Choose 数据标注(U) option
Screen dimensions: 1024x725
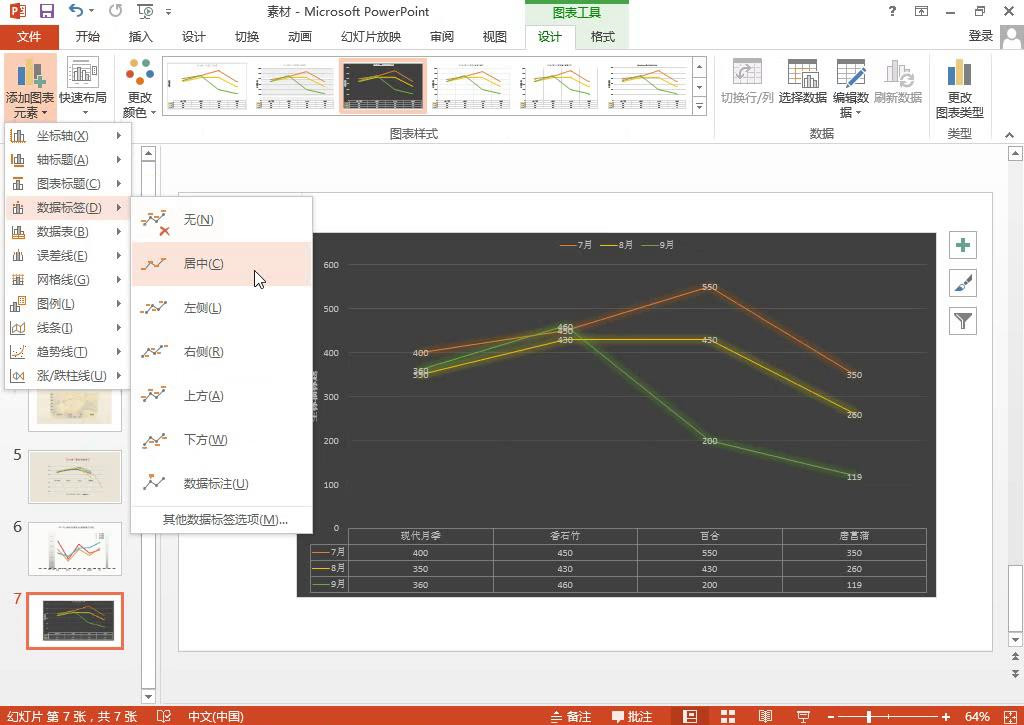(x=221, y=483)
